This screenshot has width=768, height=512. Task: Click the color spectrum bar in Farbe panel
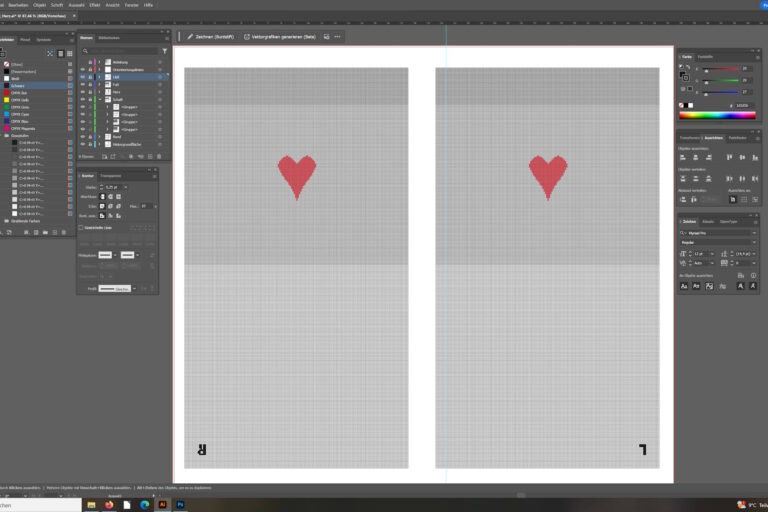click(717, 116)
